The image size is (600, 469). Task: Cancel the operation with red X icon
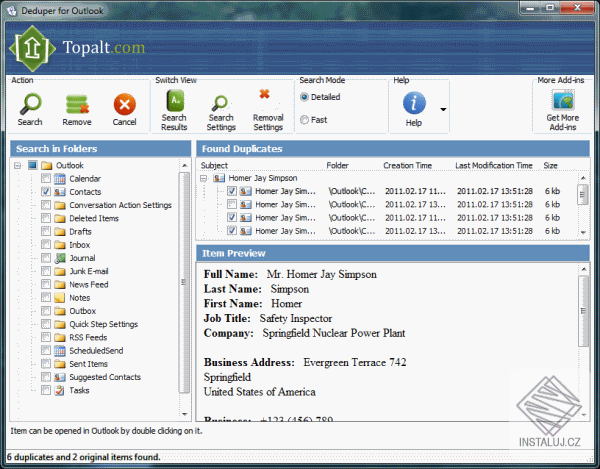[124, 104]
